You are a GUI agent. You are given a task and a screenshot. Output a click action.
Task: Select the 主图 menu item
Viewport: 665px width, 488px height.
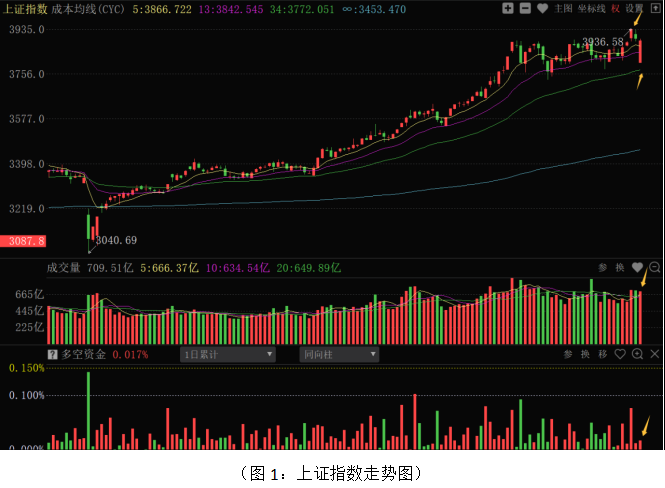pos(563,8)
